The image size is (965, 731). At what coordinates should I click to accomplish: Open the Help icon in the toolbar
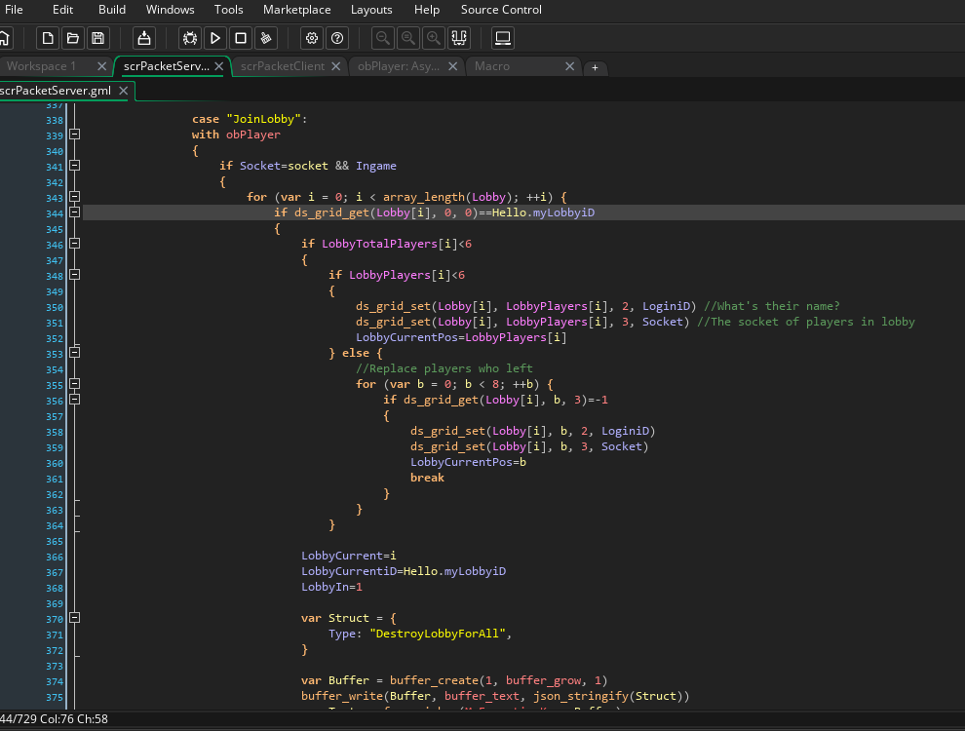click(x=336, y=38)
